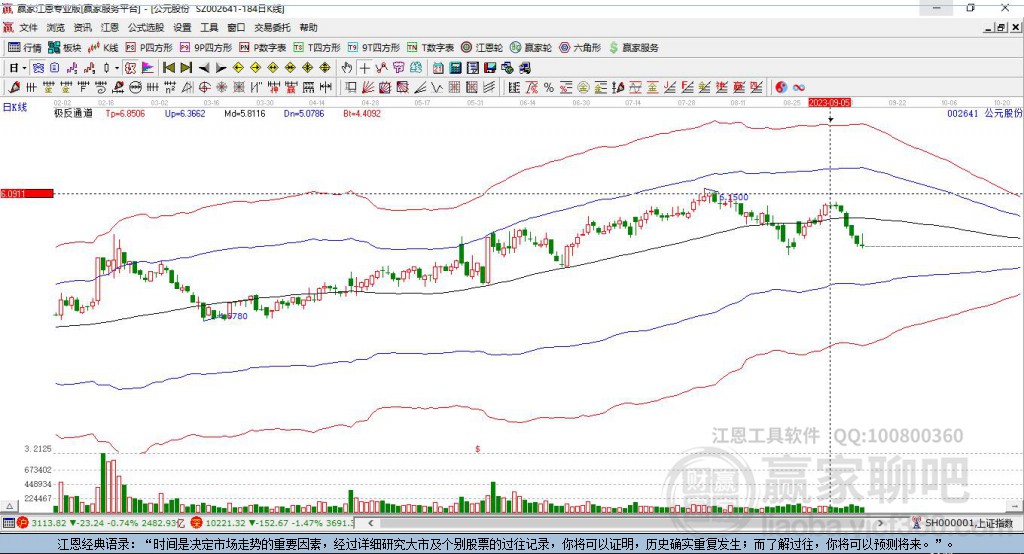Open the T四方形 tool
This screenshot has height=554, width=1024.
pos(317,48)
